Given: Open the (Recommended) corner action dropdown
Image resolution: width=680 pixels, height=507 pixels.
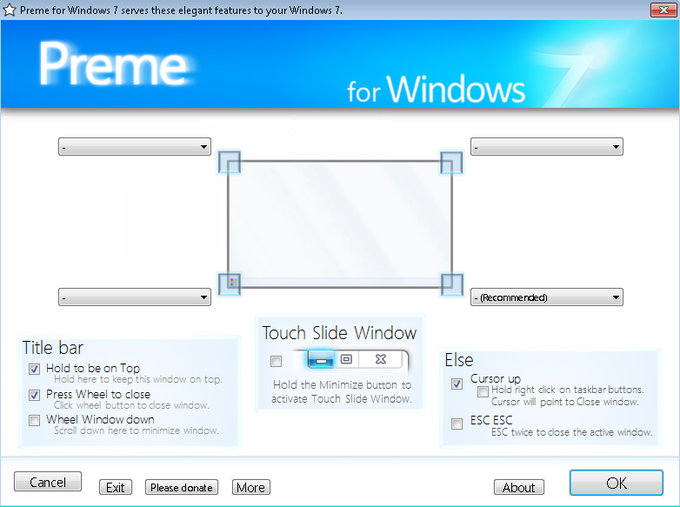Looking at the screenshot, I should pyautogui.click(x=547, y=297).
